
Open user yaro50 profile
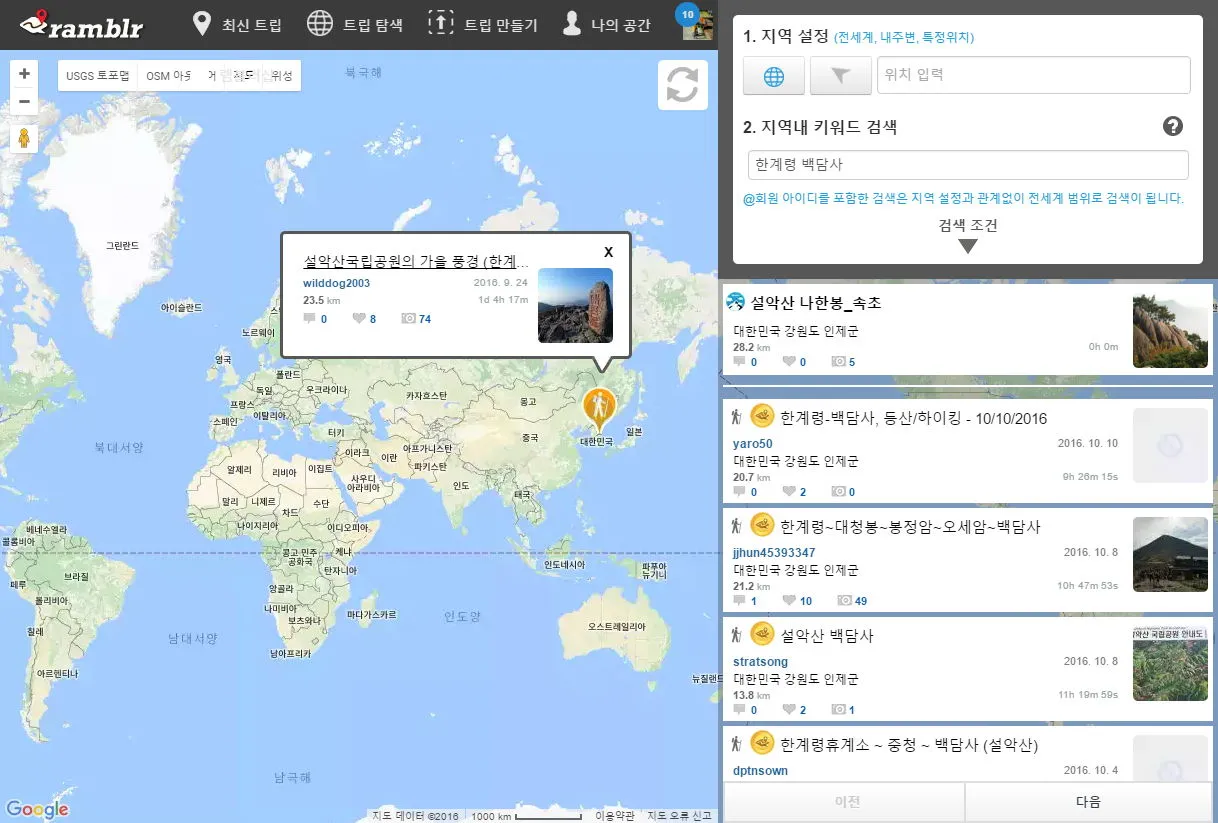click(752, 443)
